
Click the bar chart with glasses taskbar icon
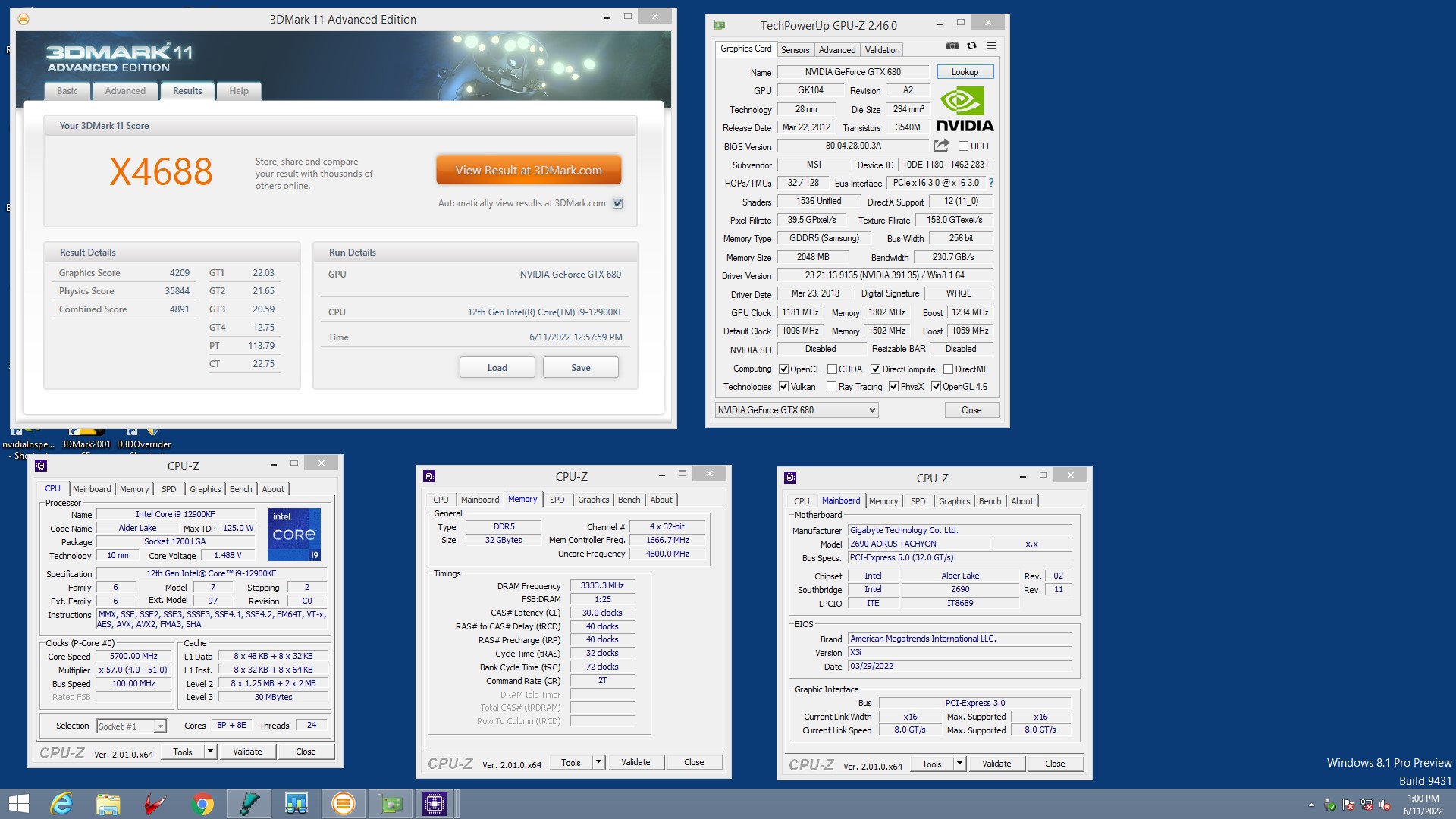tap(296, 804)
